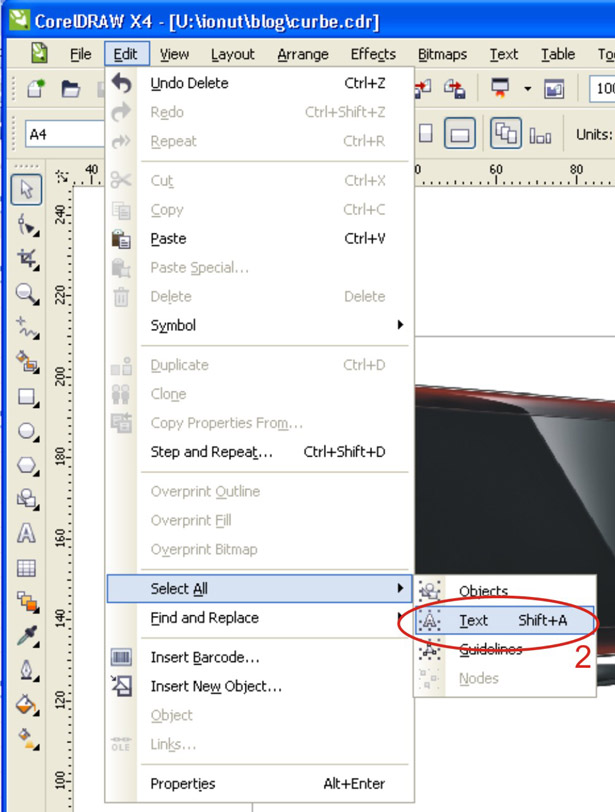Choose Properties in Edit menu
This screenshot has width=615, height=812.
pos(259,784)
